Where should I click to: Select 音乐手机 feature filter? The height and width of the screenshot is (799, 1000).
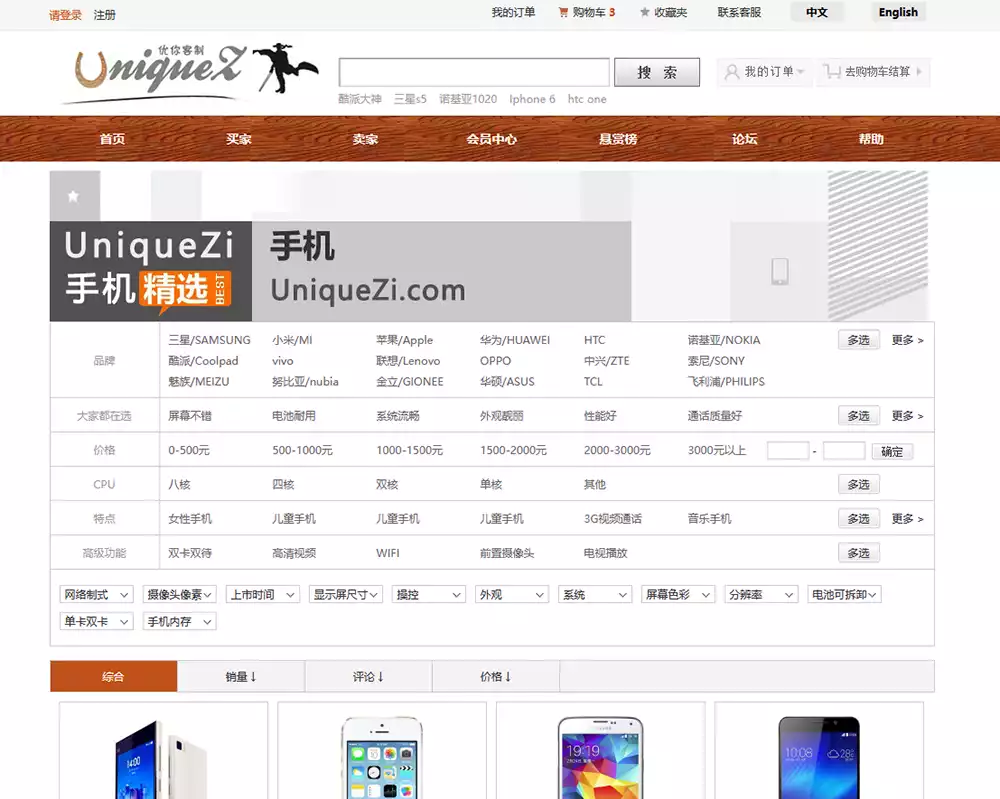coord(709,518)
